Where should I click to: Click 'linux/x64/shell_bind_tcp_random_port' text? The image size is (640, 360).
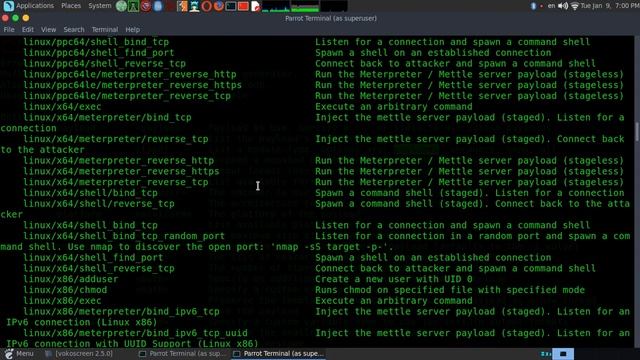point(124,236)
